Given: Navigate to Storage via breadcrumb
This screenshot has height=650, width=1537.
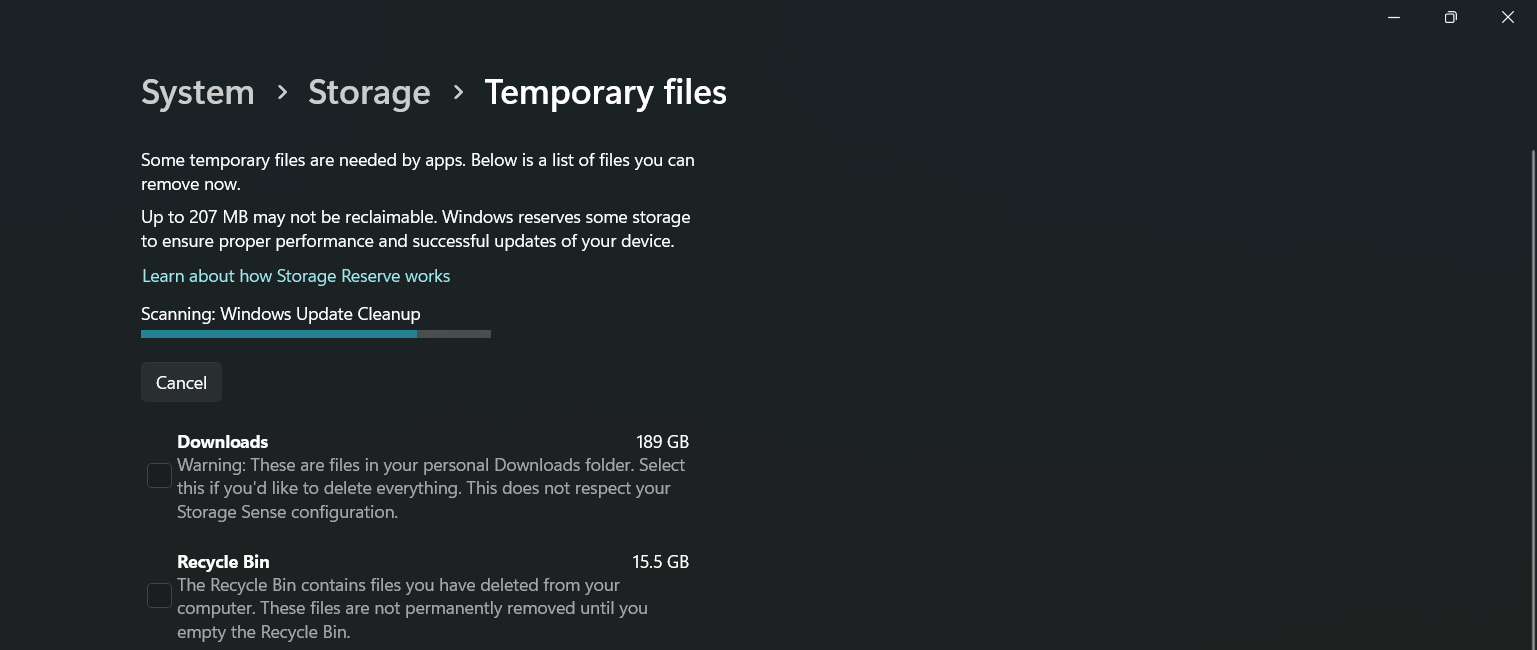Looking at the screenshot, I should [369, 92].
